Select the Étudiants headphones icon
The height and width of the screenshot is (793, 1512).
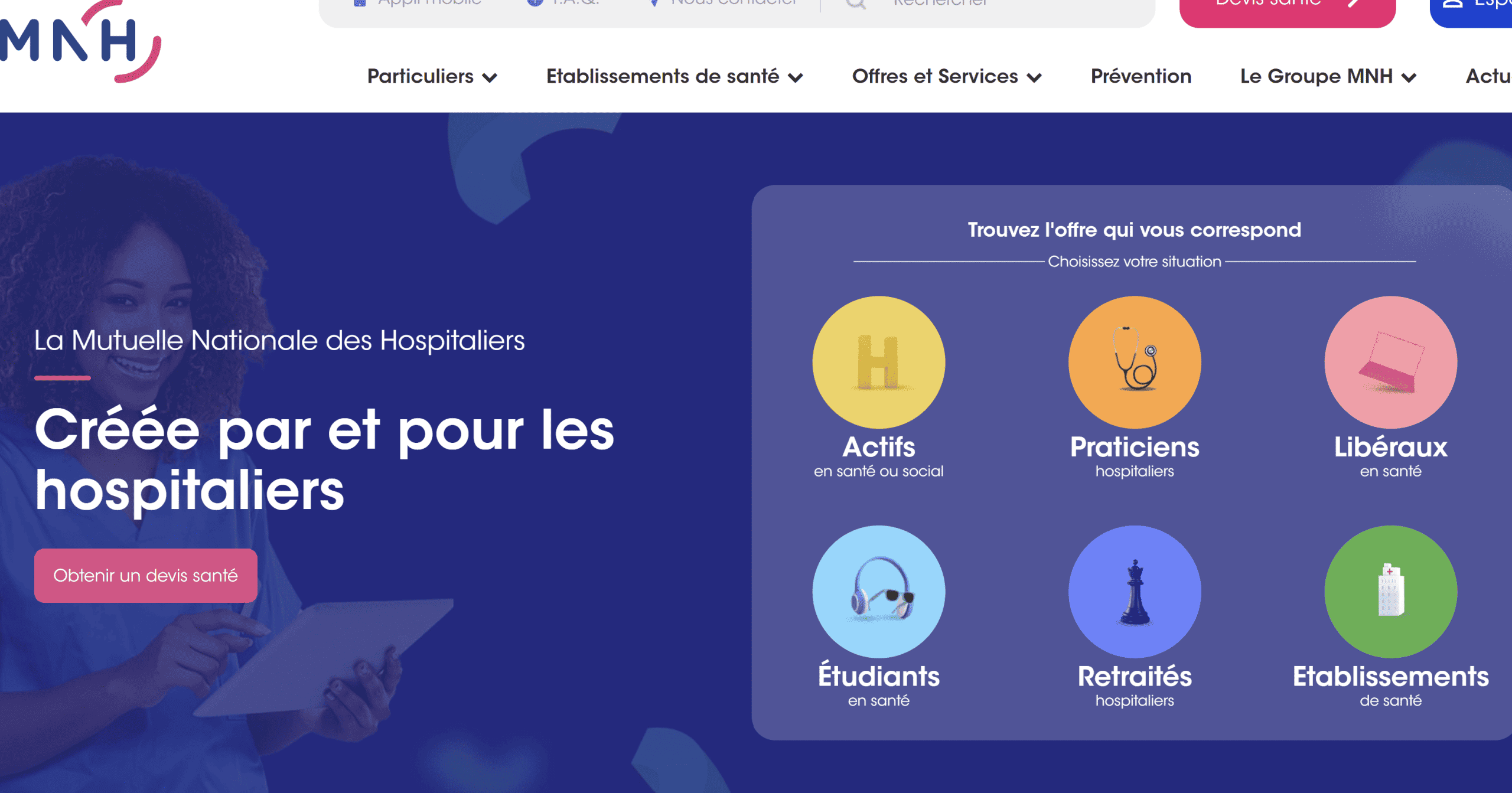click(x=878, y=592)
